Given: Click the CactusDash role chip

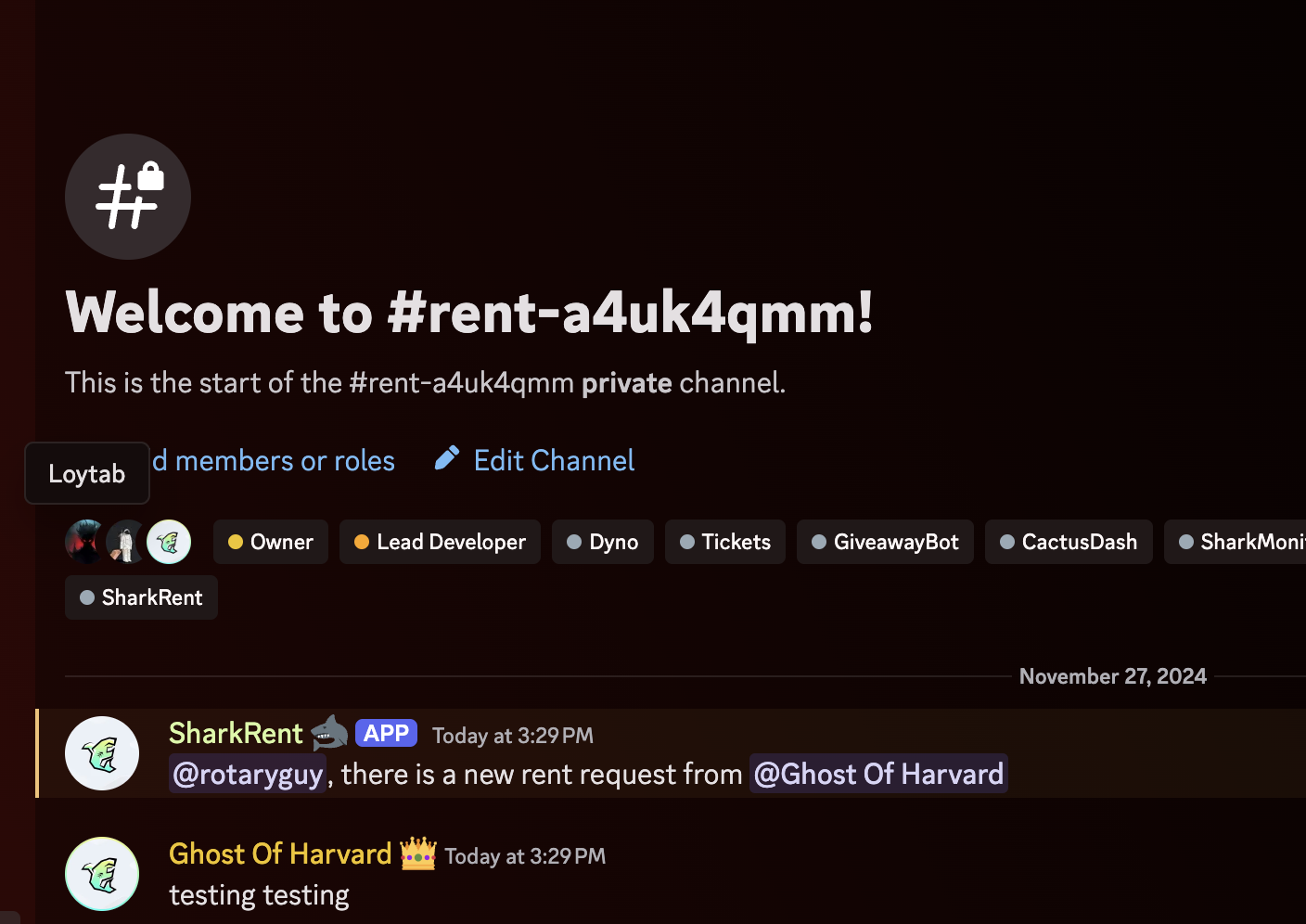Looking at the screenshot, I should point(1069,542).
